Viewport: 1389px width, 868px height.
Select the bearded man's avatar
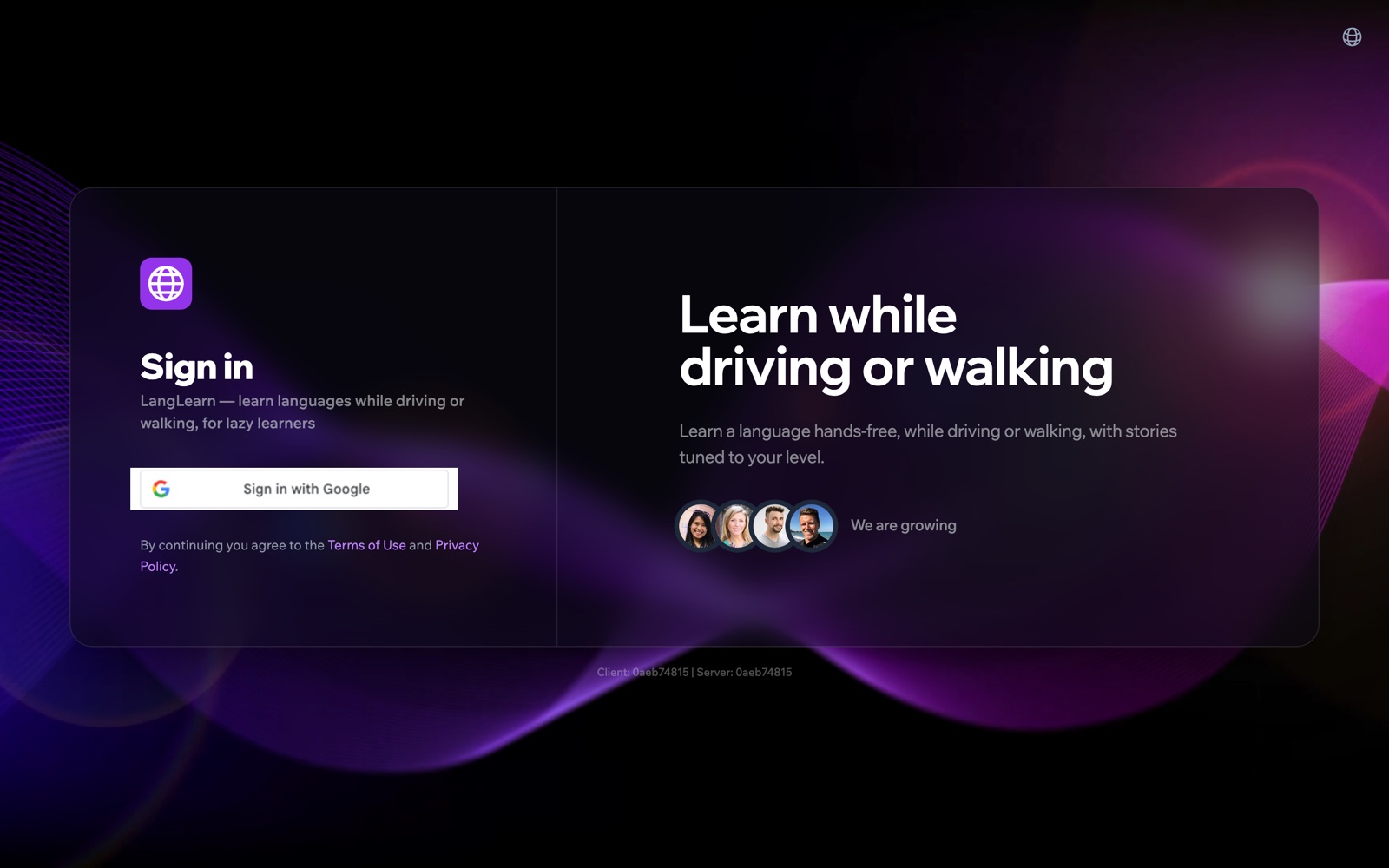click(773, 525)
